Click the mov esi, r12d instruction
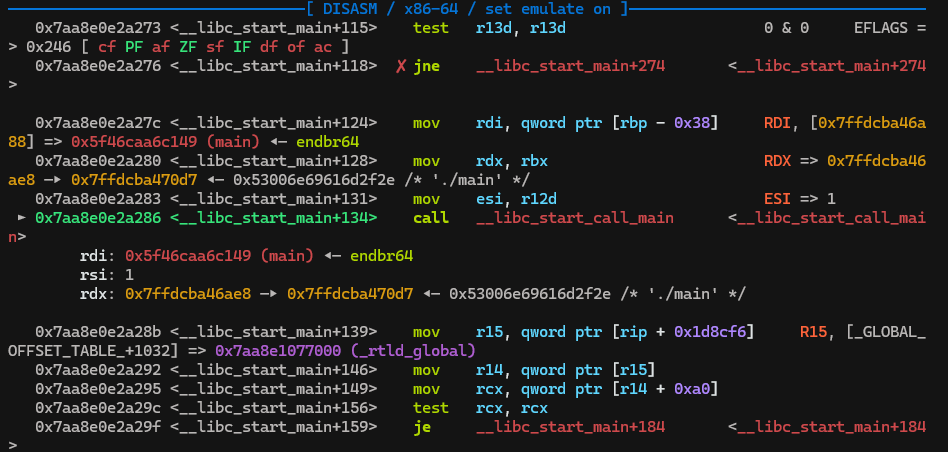This screenshot has height=452, width=948. pos(484,199)
